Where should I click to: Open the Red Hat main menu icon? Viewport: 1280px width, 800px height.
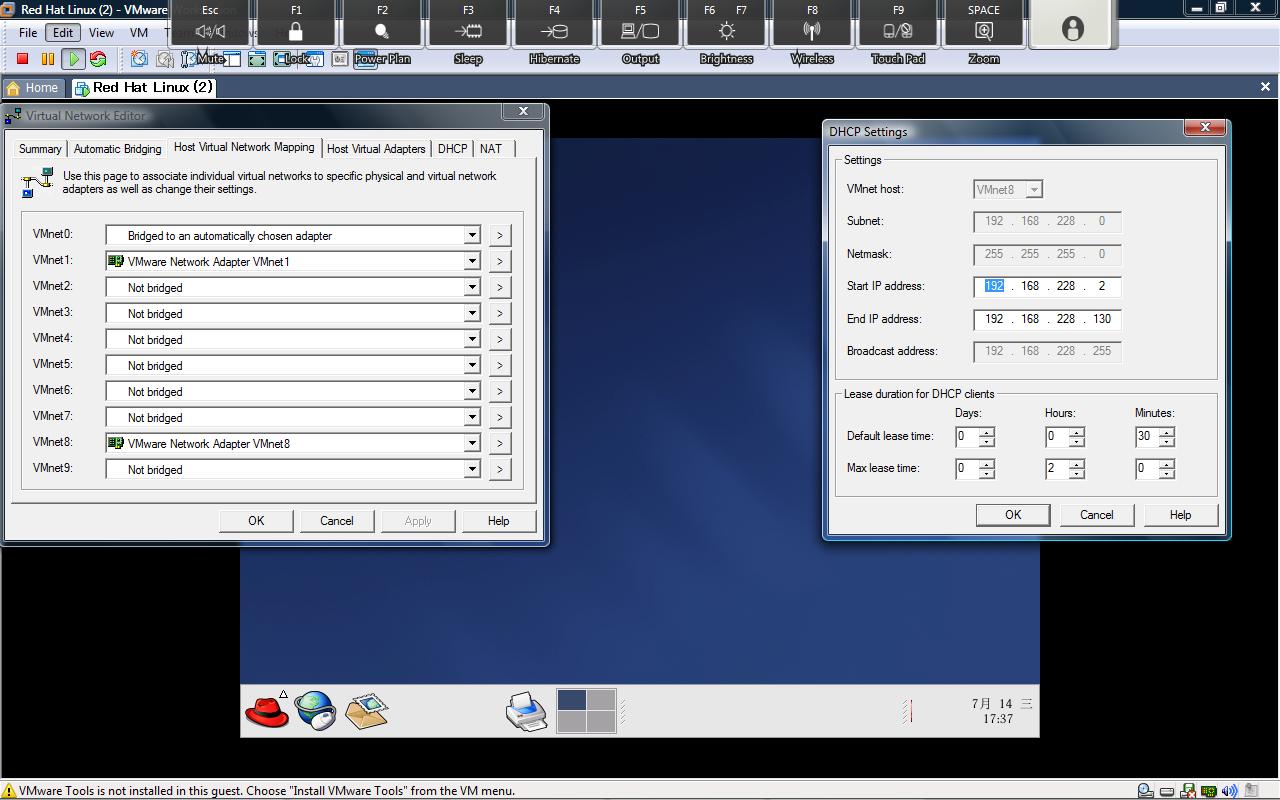click(266, 710)
